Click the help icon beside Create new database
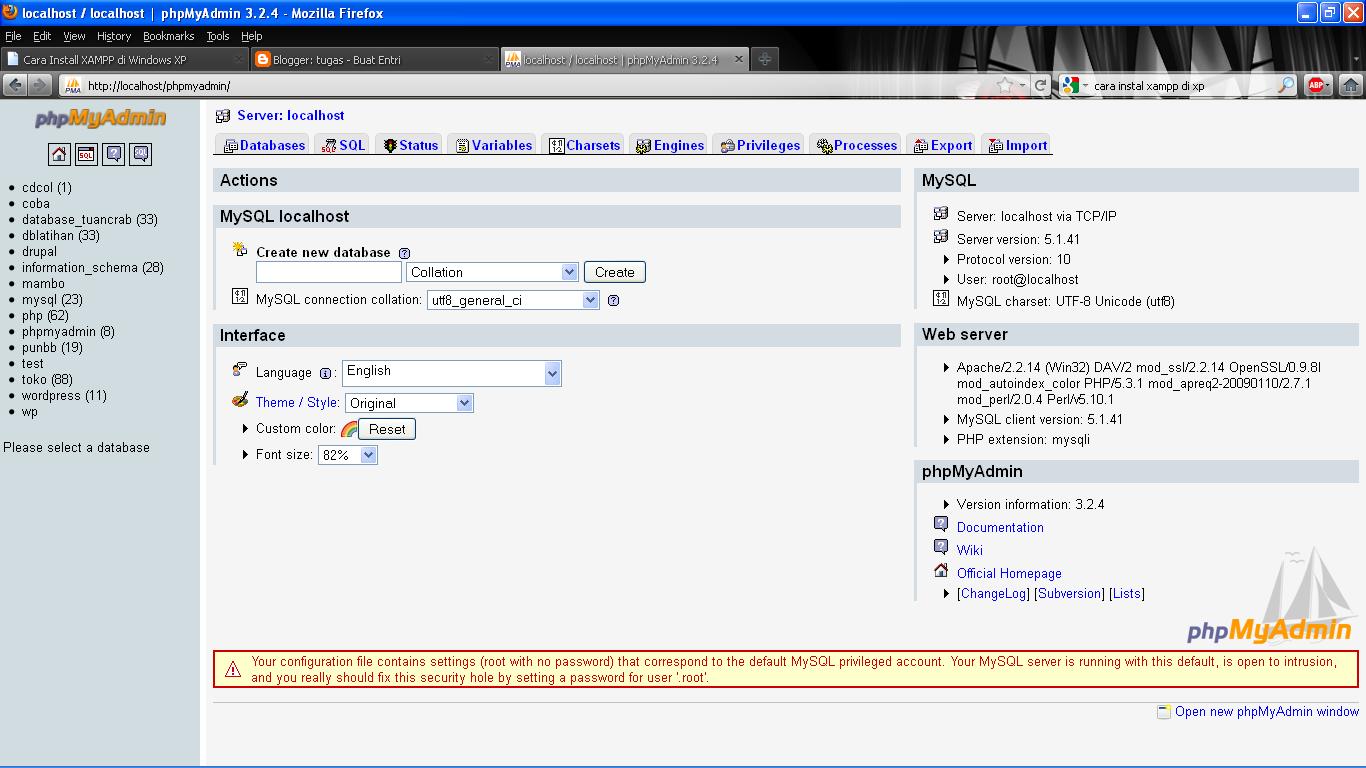Viewport: 1366px width, 768px height. (x=404, y=252)
